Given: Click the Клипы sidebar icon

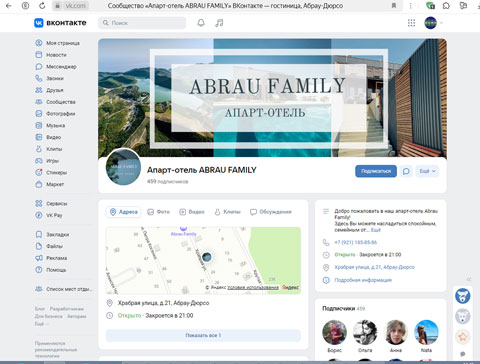Looking at the screenshot, I should pyautogui.click(x=39, y=149).
